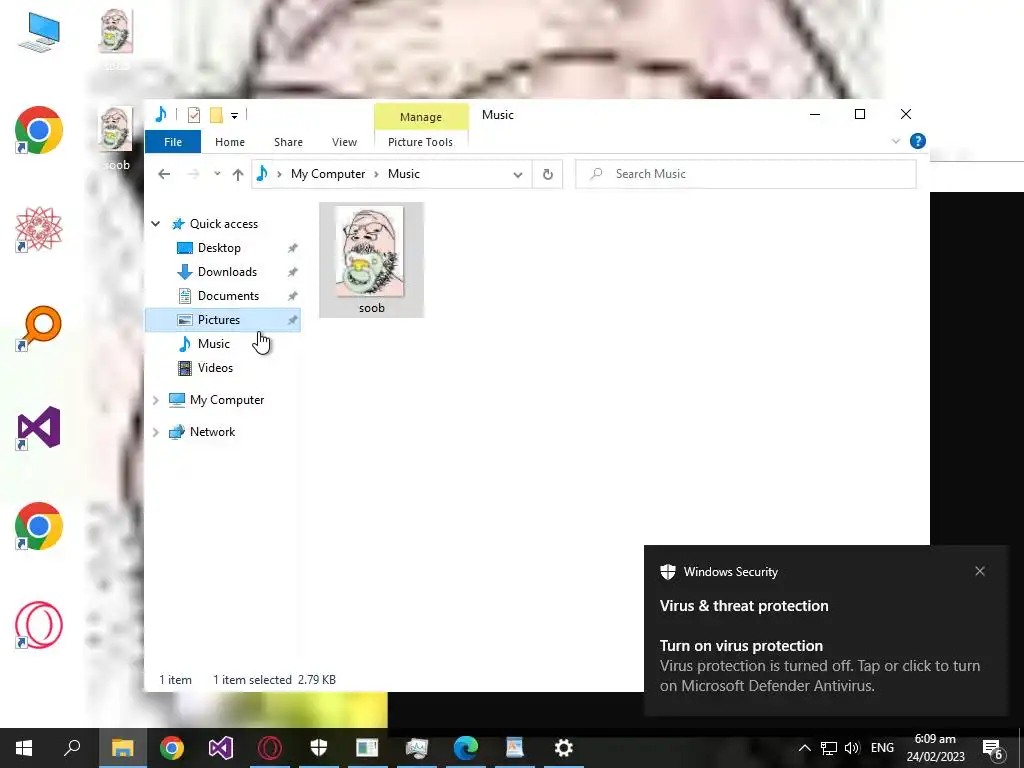Expand the address bar history dropdown

(x=517, y=174)
